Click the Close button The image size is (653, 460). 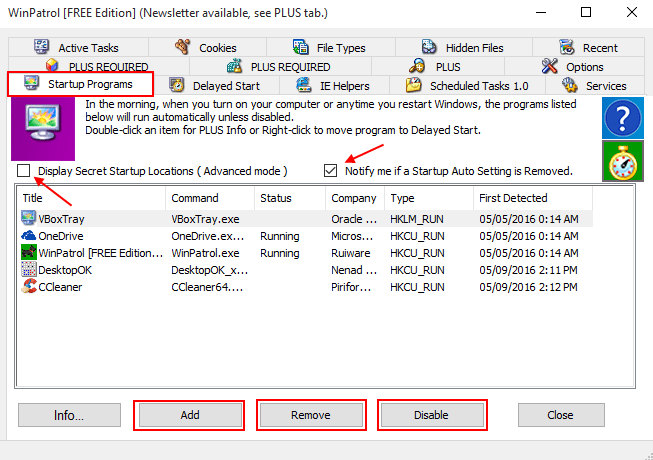[x=561, y=415]
